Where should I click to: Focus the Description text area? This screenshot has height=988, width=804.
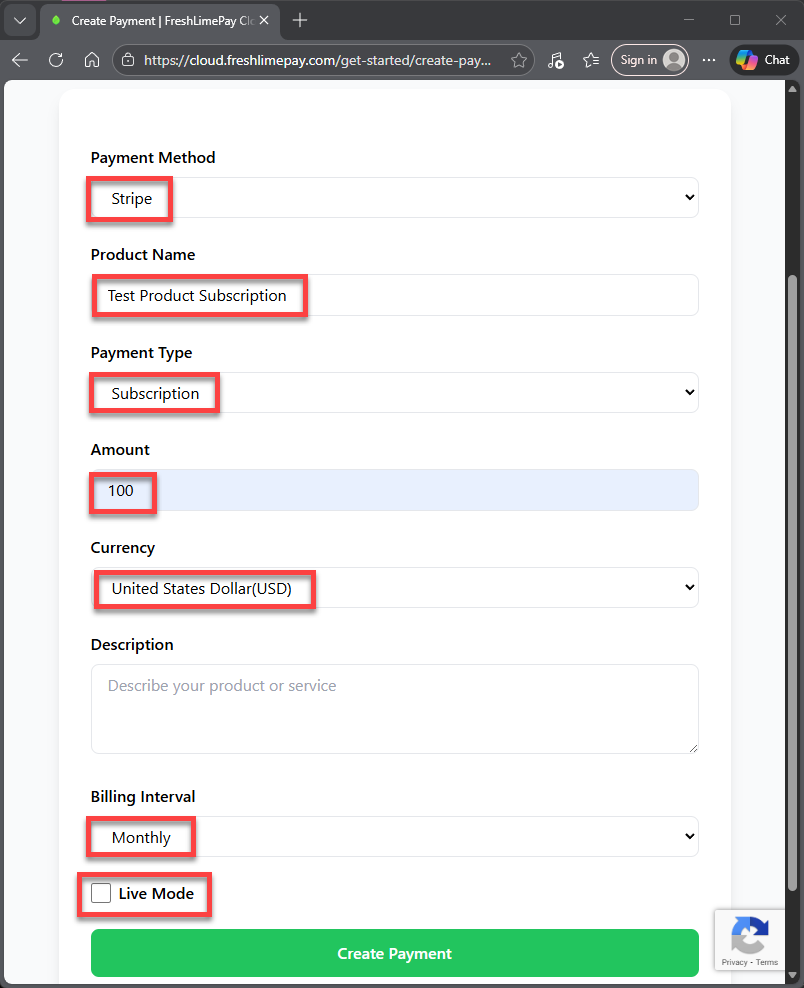394,709
